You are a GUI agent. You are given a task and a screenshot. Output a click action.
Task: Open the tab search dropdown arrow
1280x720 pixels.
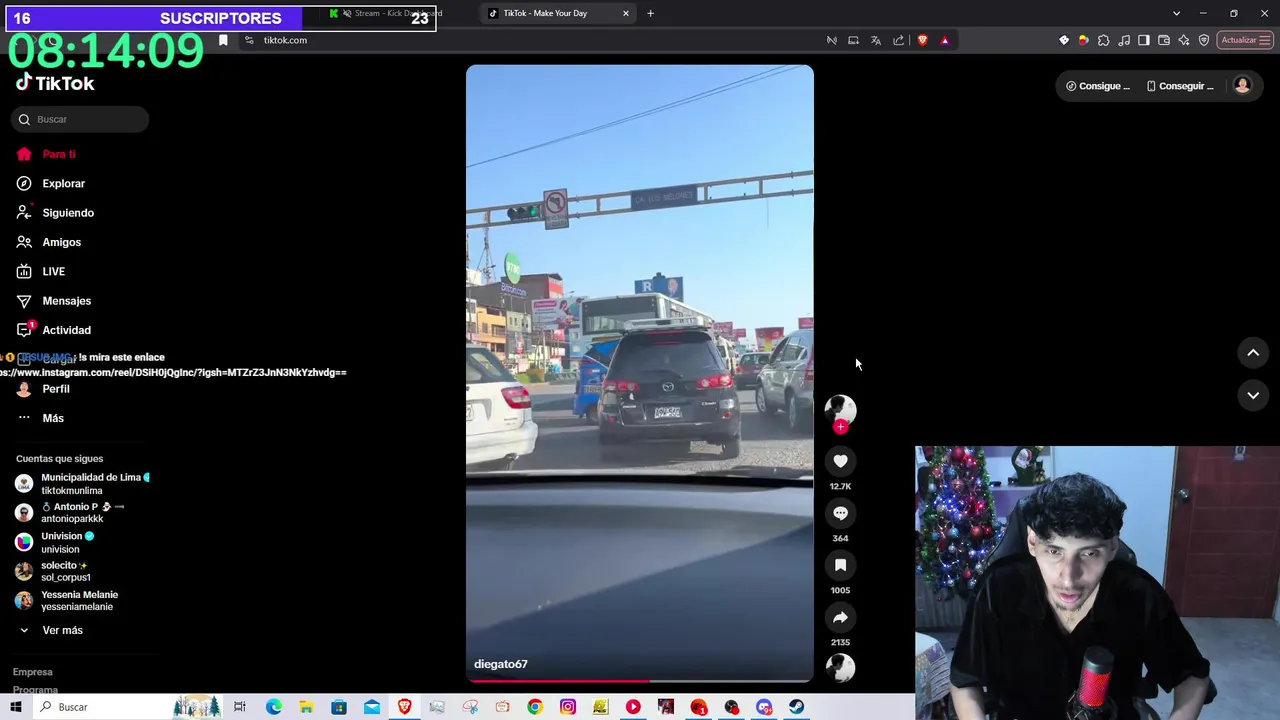pyautogui.click(x=1176, y=13)
